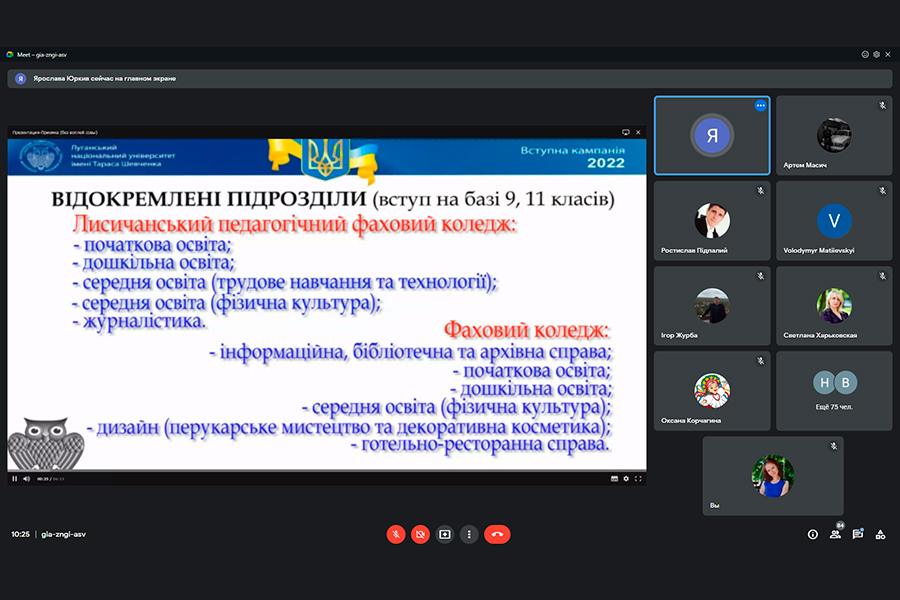Click muted mic icon on 'Вы' tile

[833, 446]
